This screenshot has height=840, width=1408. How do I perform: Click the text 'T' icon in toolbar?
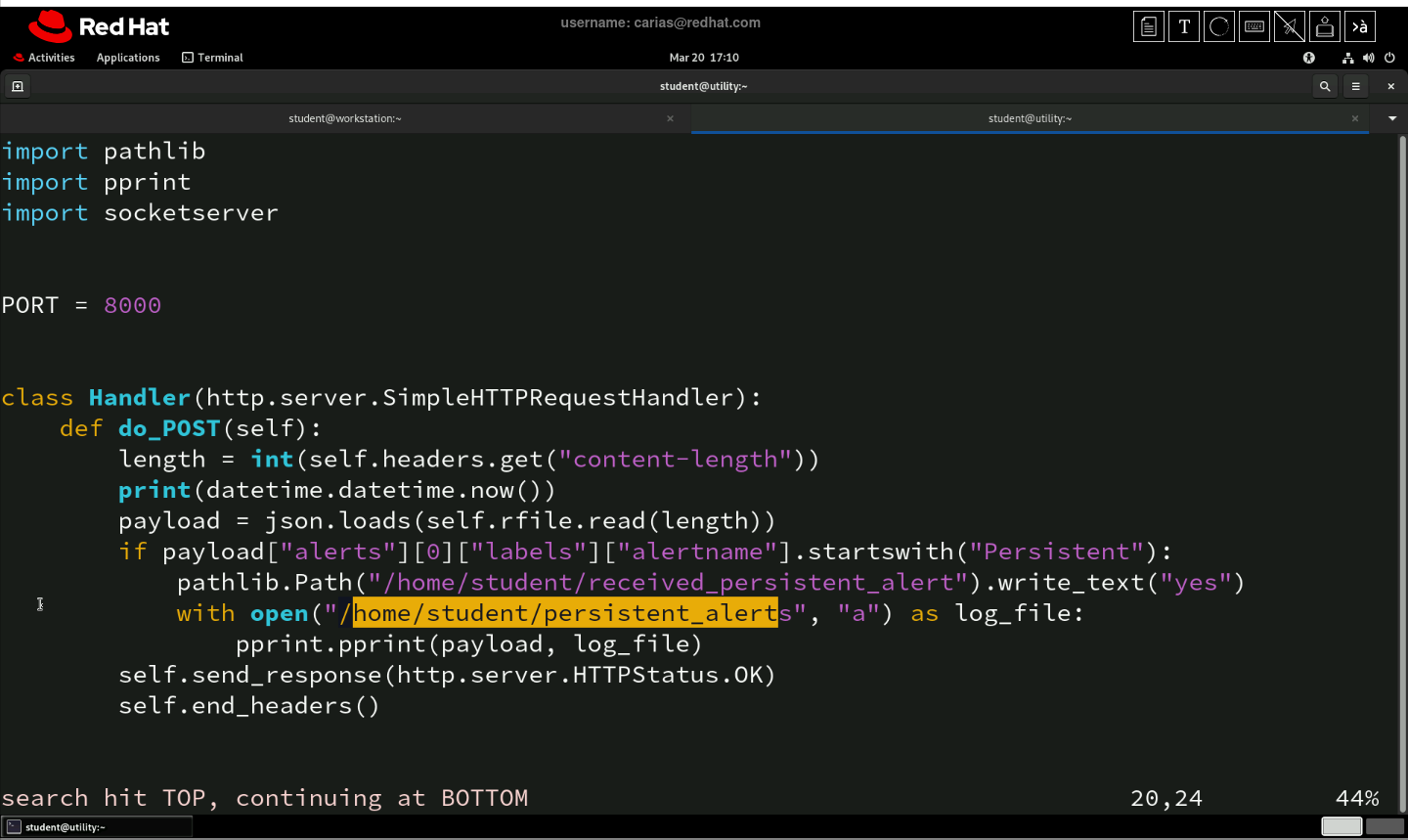(x=1184, y=26)
